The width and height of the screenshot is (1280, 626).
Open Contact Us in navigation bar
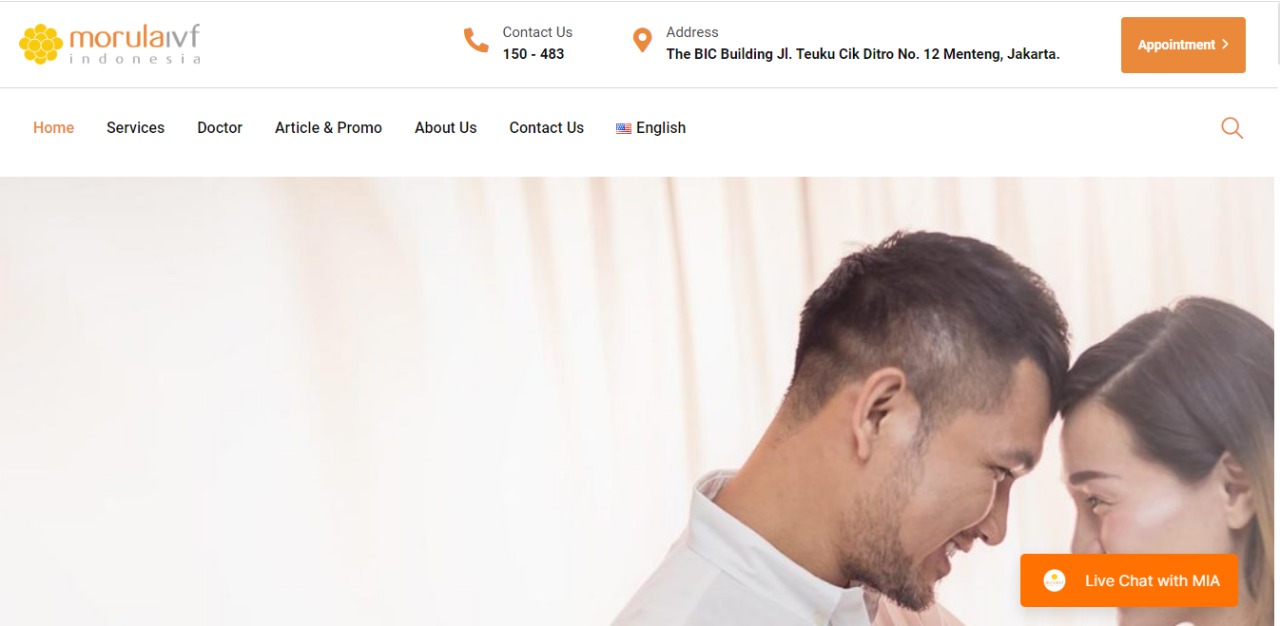click(546, 128)
